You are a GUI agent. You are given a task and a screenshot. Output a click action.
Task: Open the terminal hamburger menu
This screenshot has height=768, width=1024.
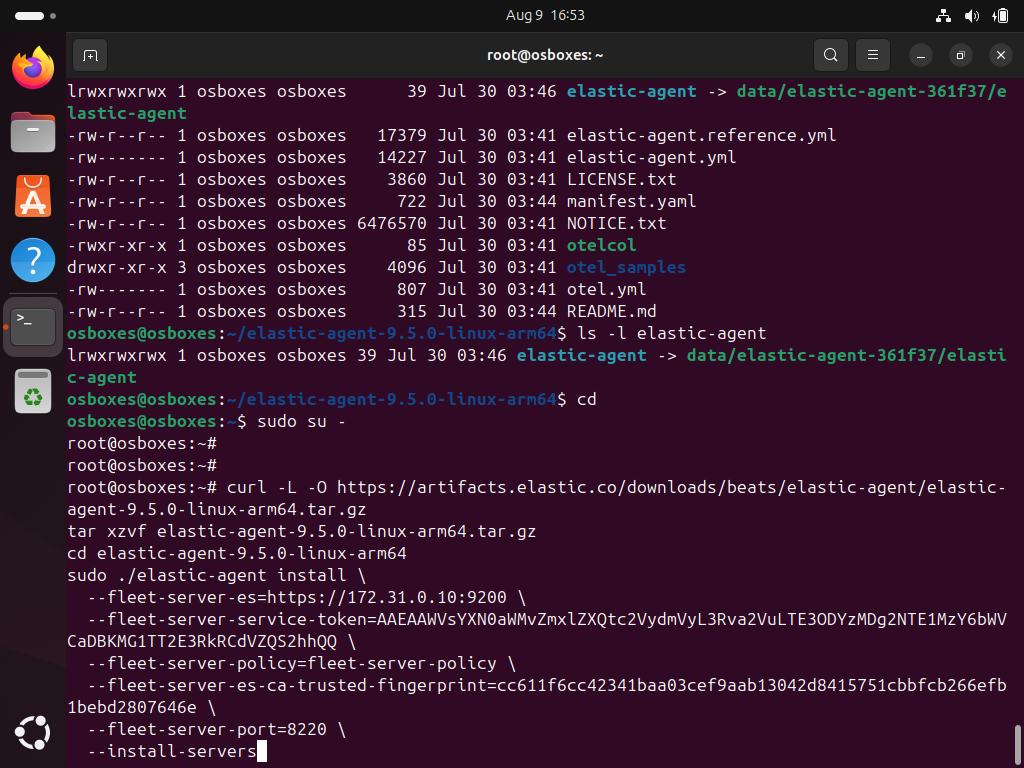click(x=873, y=56)
